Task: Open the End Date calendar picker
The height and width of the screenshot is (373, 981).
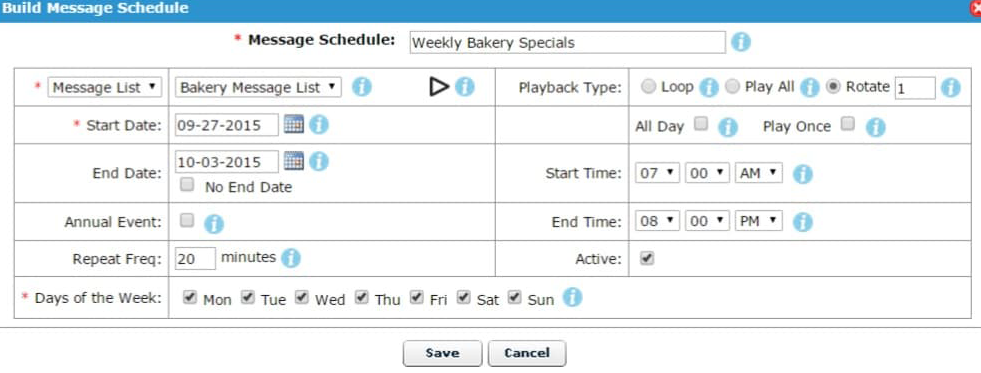Action: coord(293,161)
